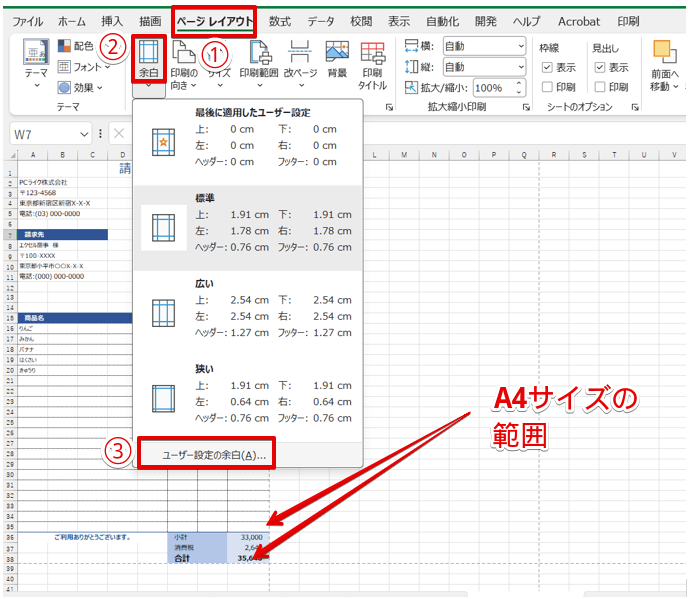Click the 背景 background icon
Screen dimensions: 688x599
click(x=337, y=52)
